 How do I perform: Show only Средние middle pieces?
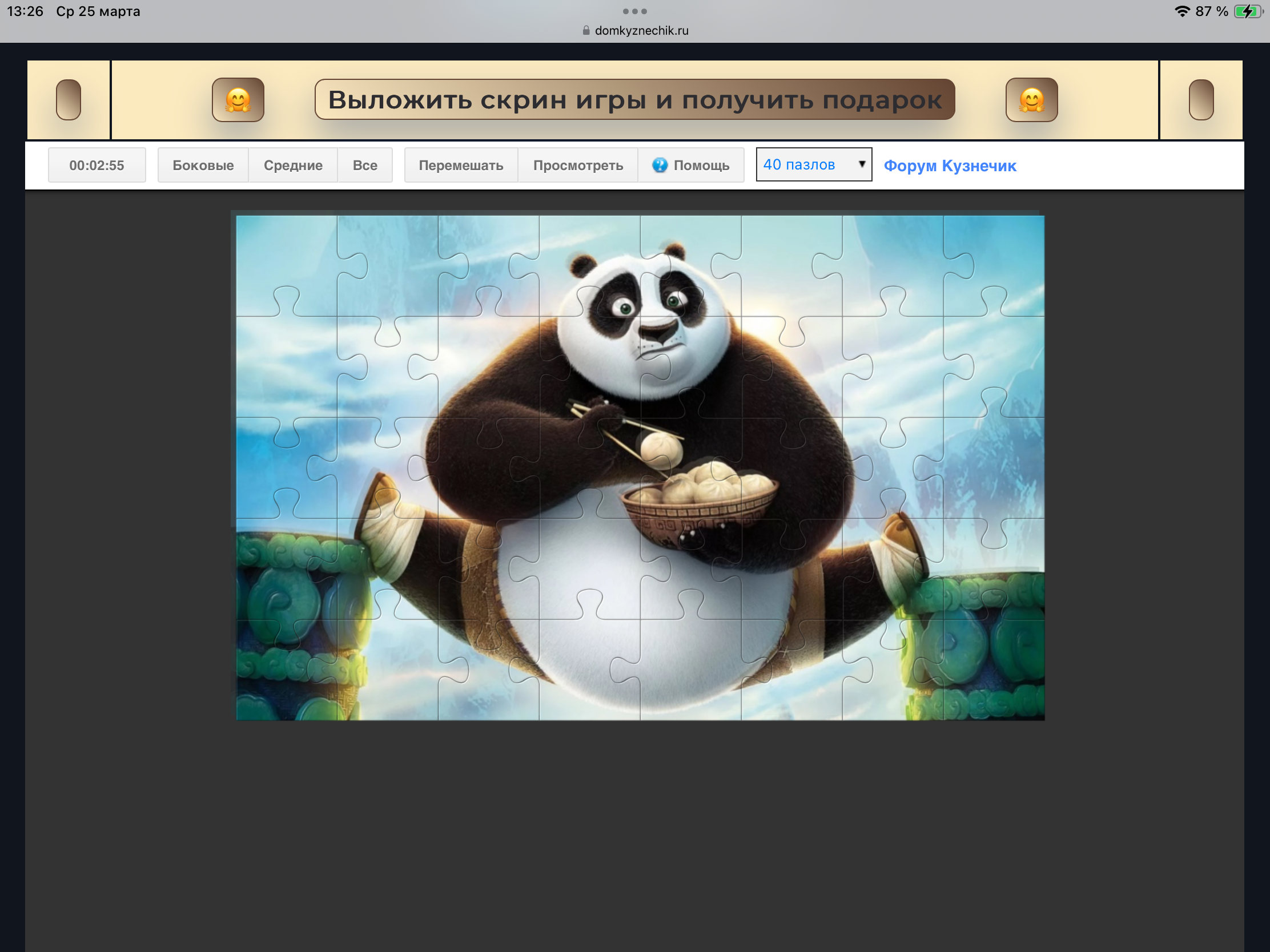tap(293, 166)
